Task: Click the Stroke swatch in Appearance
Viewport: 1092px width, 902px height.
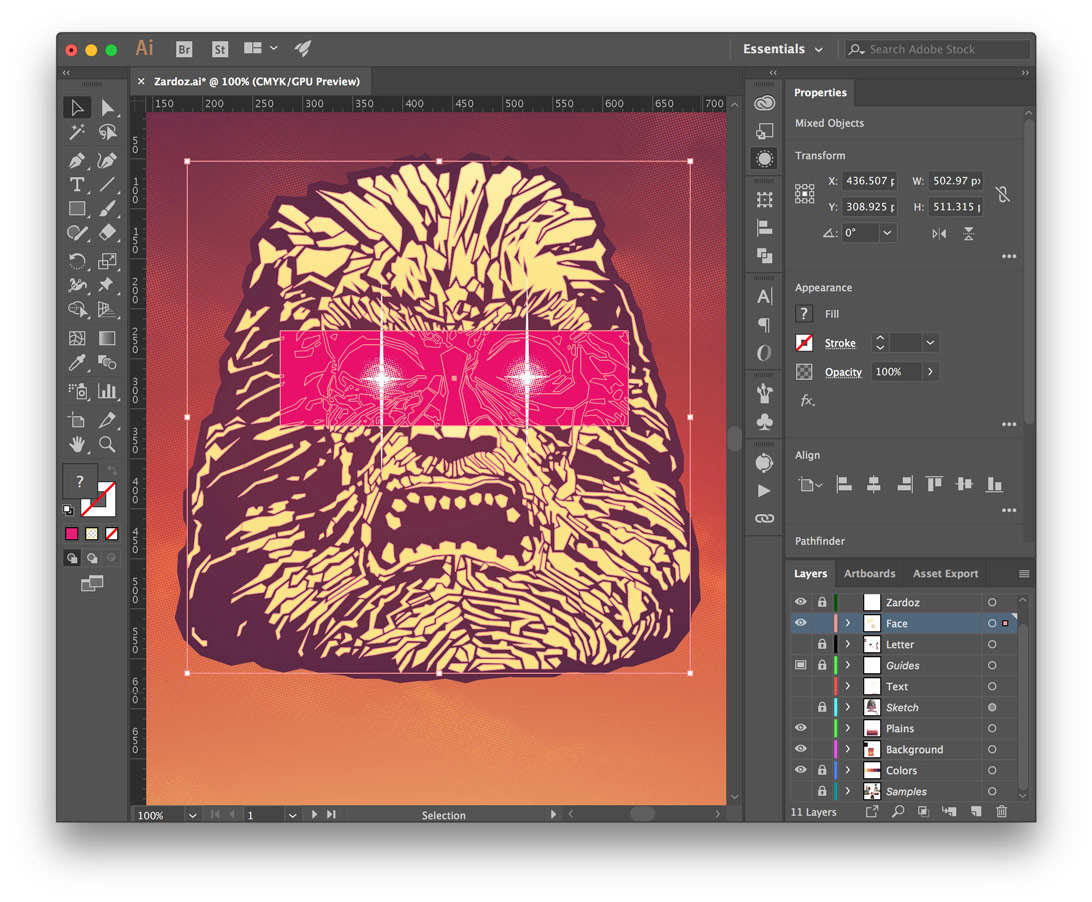Action: 804,343
